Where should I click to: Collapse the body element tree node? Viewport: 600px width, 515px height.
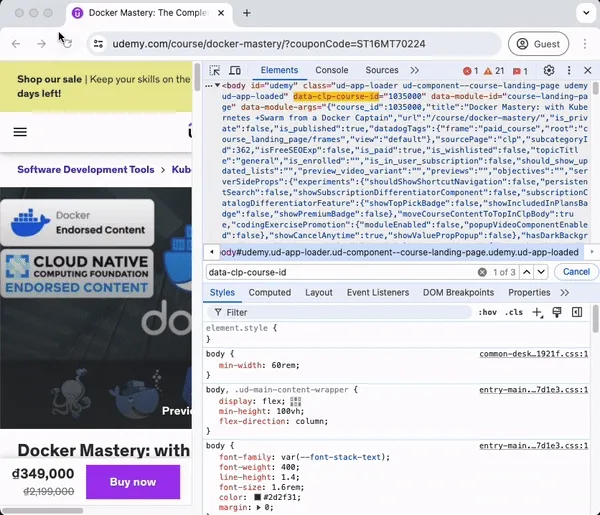tap(218, 86)
